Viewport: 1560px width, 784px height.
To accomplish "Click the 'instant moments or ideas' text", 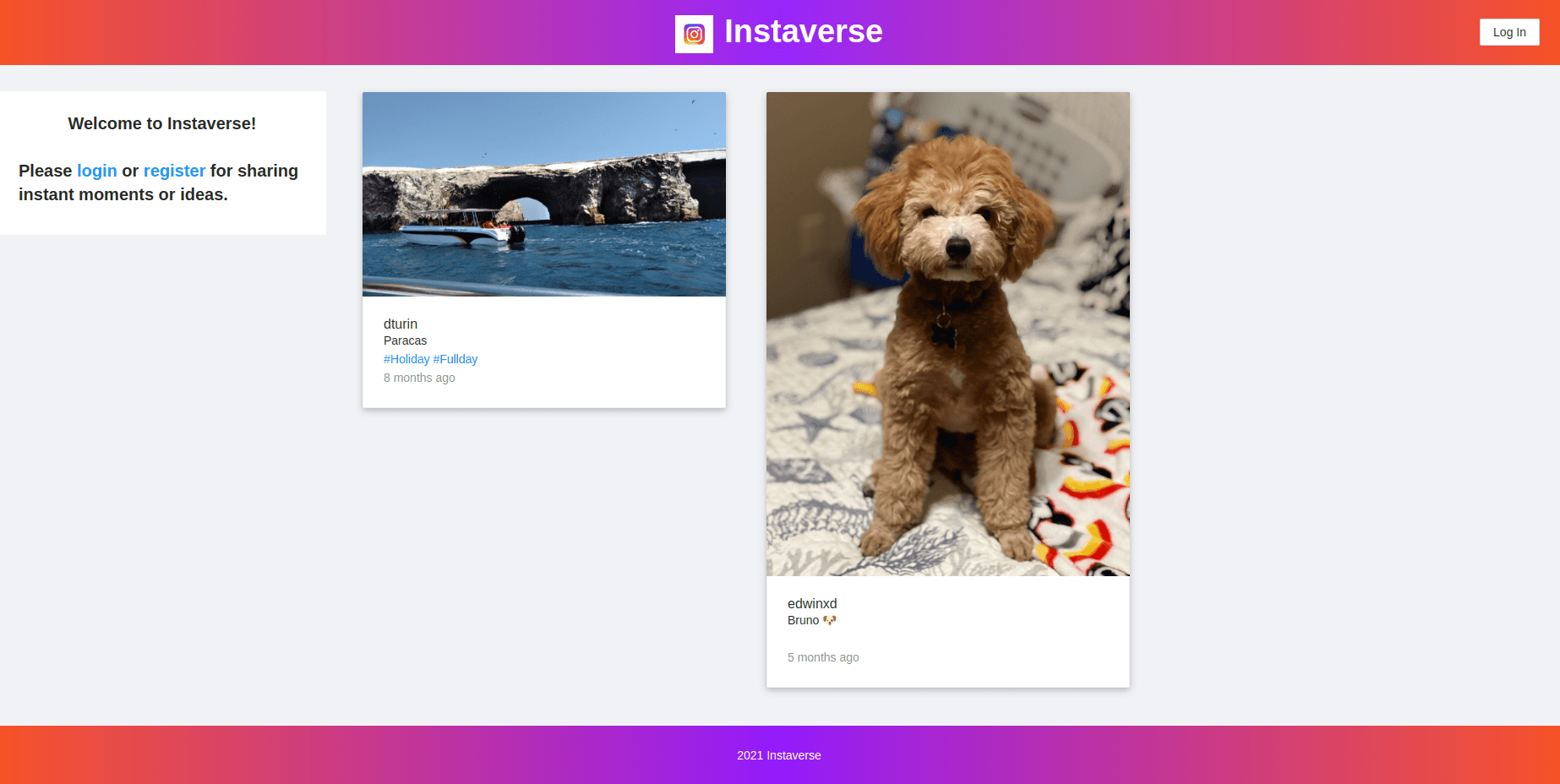I will point(123,194).
